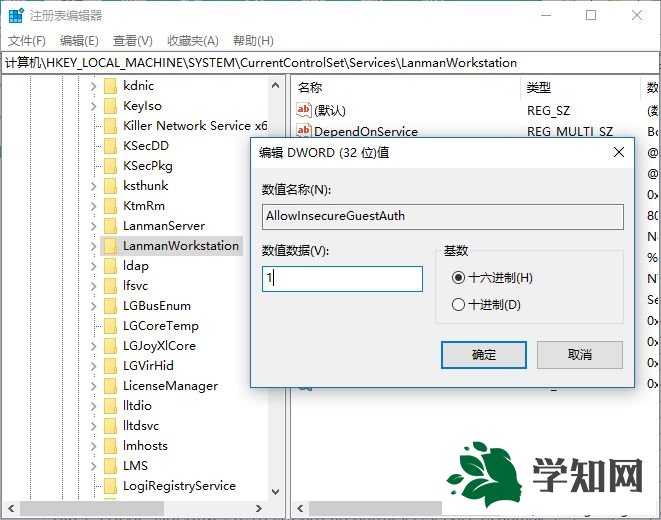
Task: Click the KSecPkg folder icon
Action: 110,166
